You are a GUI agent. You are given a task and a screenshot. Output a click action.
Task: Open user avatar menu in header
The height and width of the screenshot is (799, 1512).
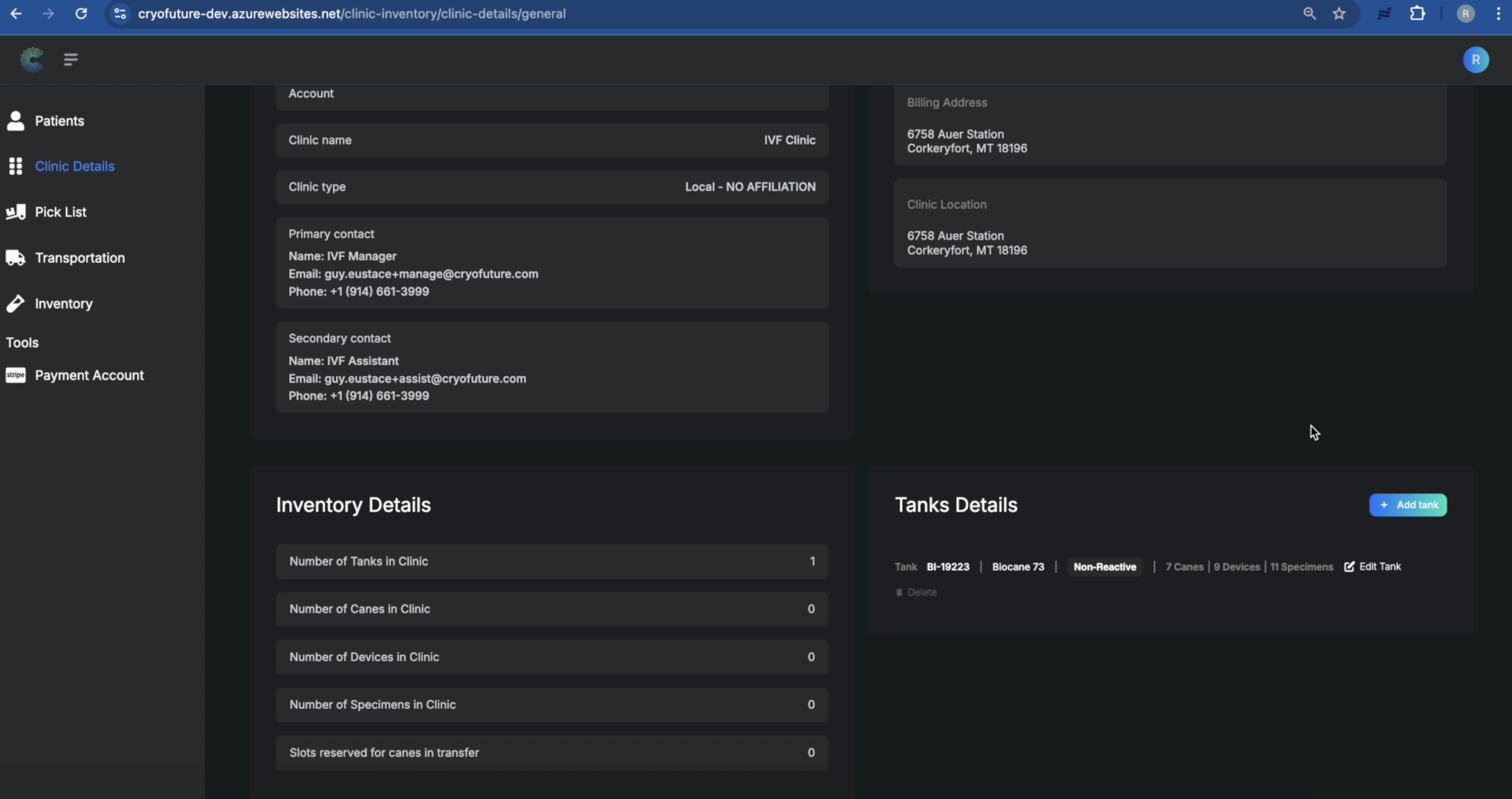[1476, 60]
